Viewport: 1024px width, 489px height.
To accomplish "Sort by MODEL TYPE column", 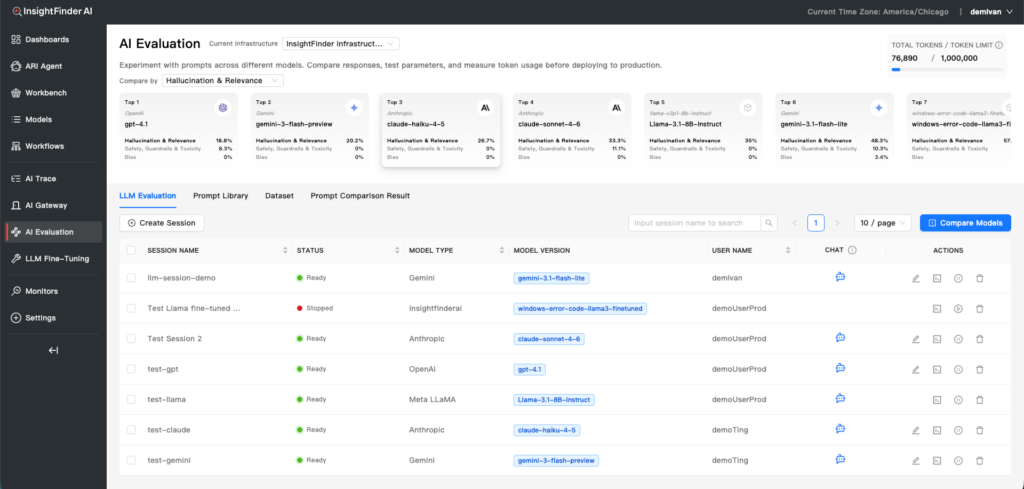I will [502, 250].
